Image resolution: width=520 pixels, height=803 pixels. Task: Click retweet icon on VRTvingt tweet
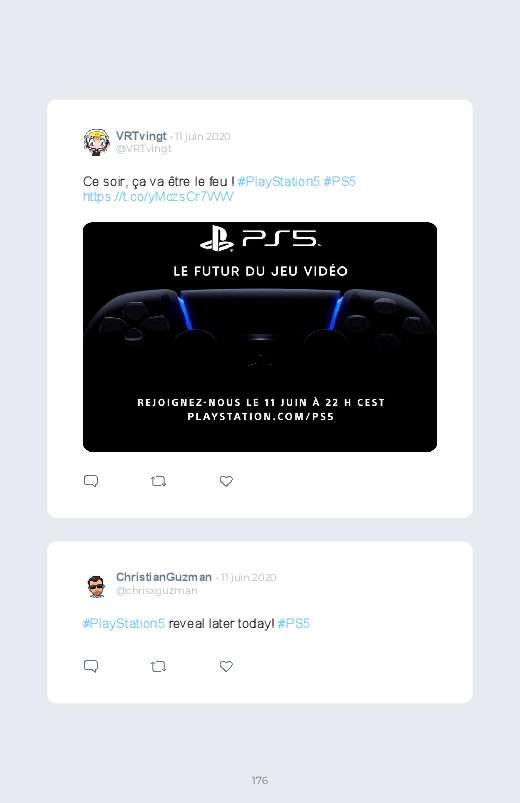pyautogui.click(x=158, y=481)
